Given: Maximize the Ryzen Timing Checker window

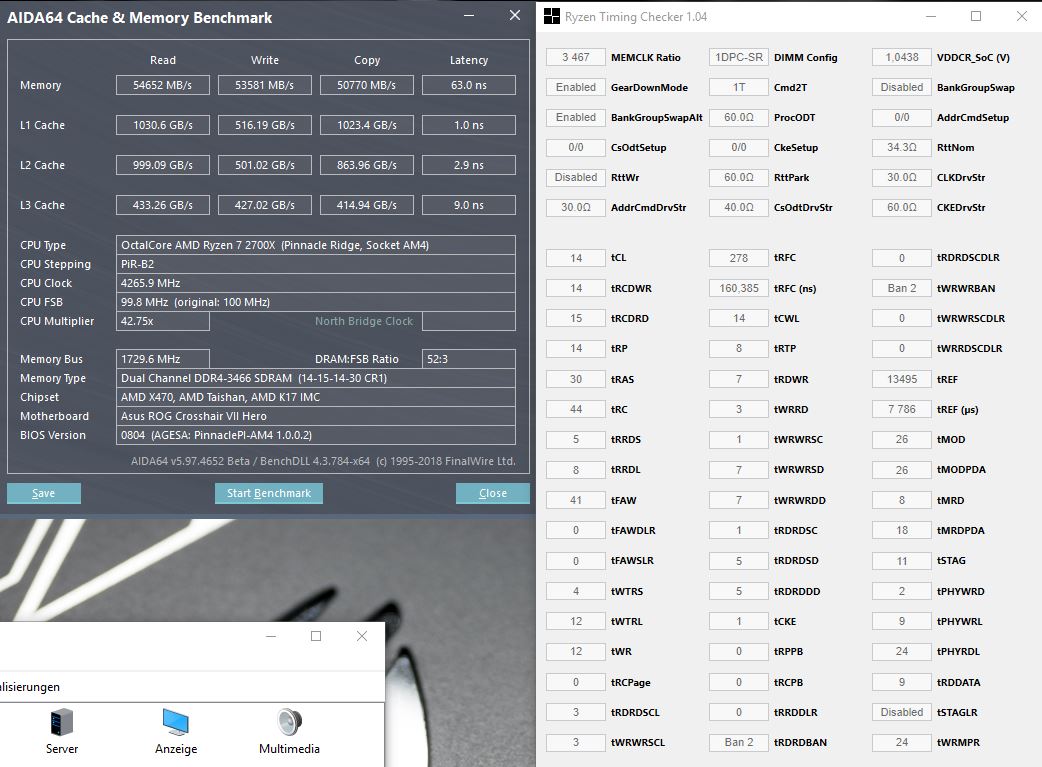Looking at the screenshot, I should 976,16.
